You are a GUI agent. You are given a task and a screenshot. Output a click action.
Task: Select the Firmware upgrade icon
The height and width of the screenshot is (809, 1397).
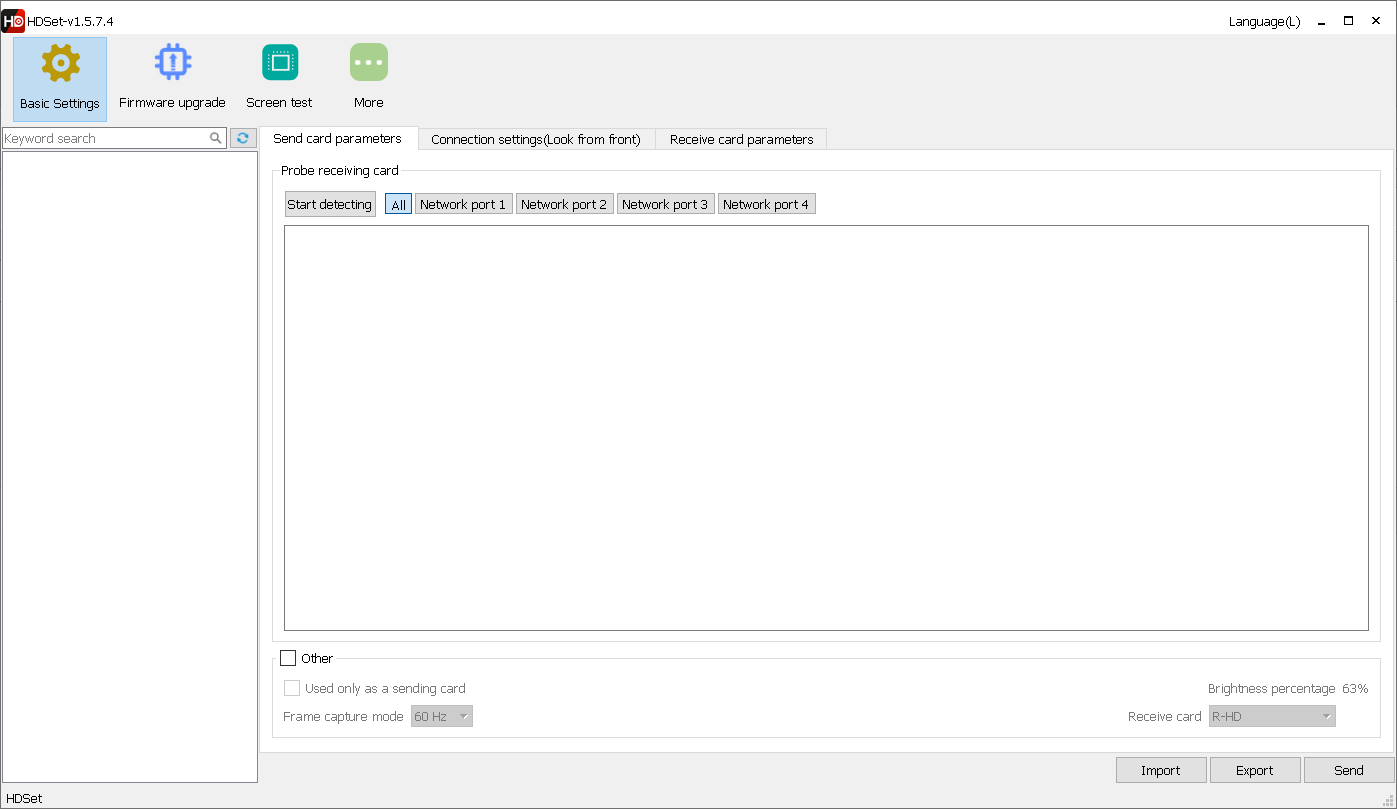coord(171,75)
